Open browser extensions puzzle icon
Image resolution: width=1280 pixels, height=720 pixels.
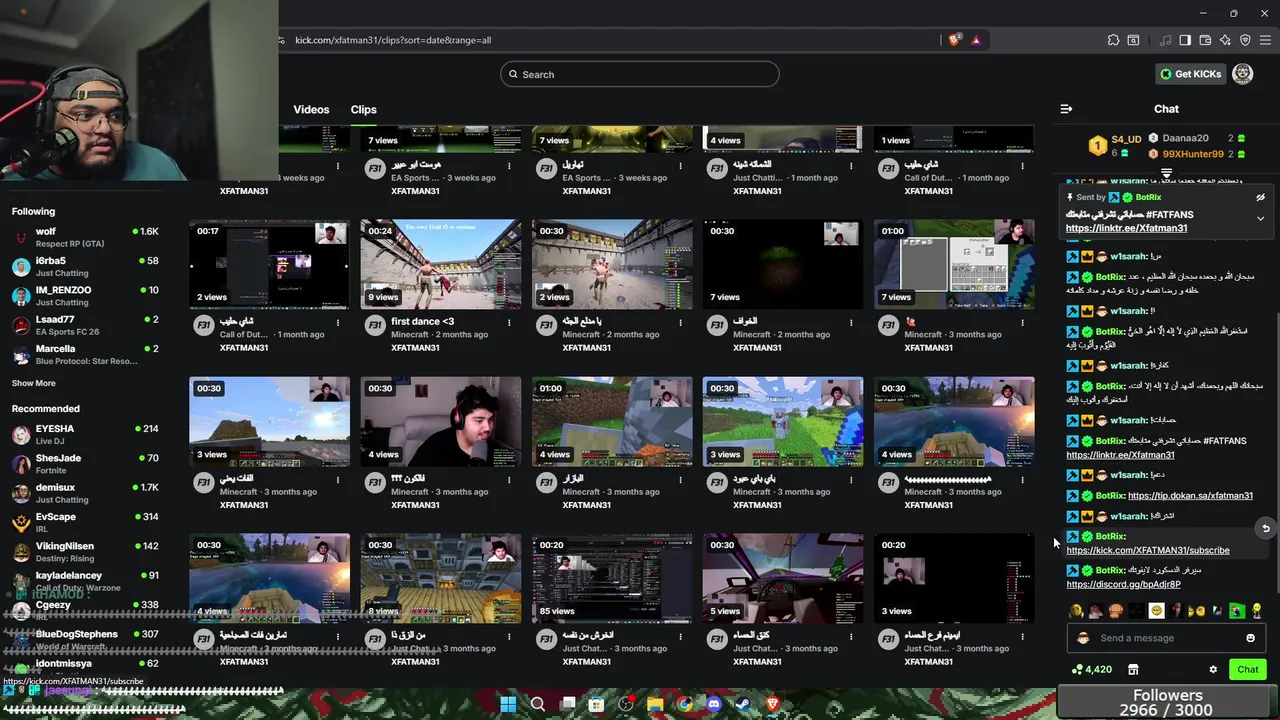1113,40
